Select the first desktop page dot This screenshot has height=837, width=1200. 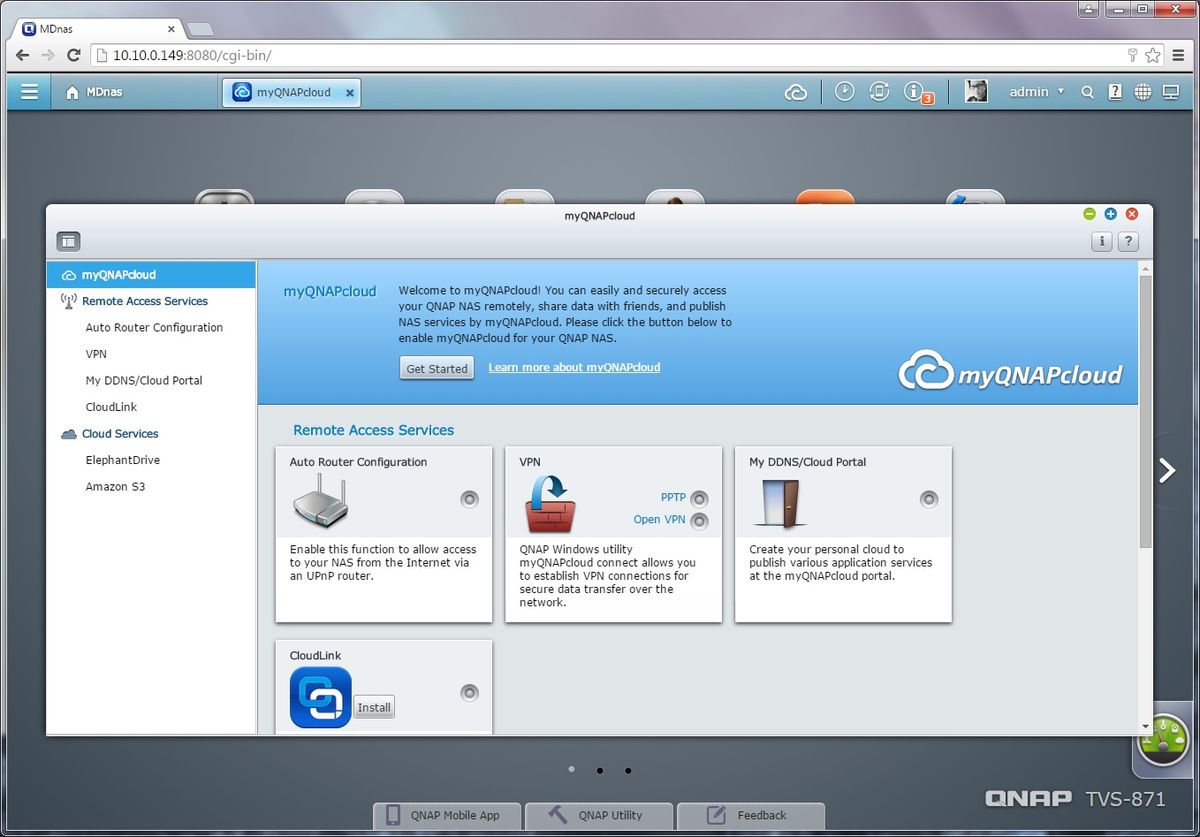pyautogui.click(x=571, y=769)
